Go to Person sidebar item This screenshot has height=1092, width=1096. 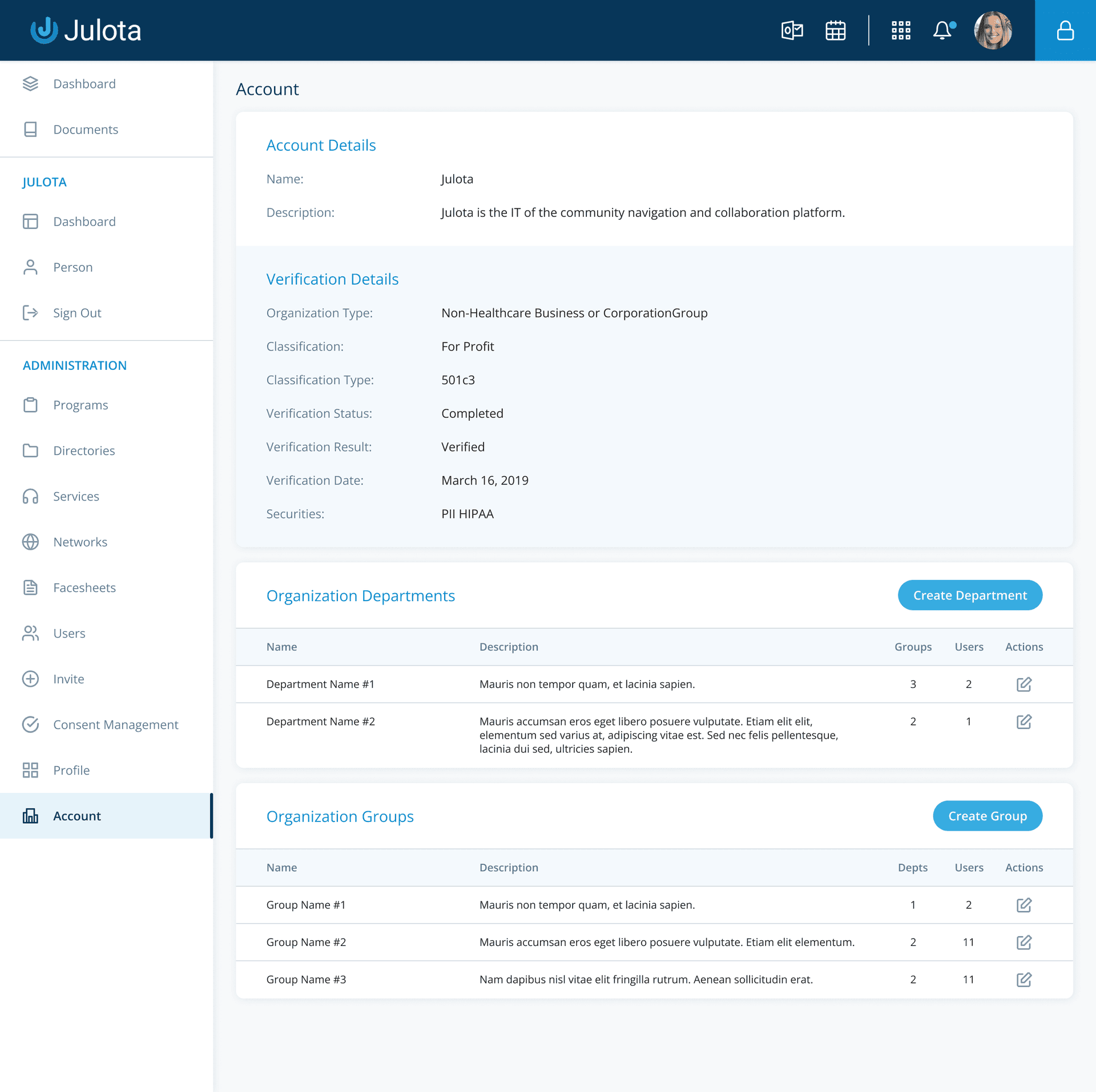[106, 267]
